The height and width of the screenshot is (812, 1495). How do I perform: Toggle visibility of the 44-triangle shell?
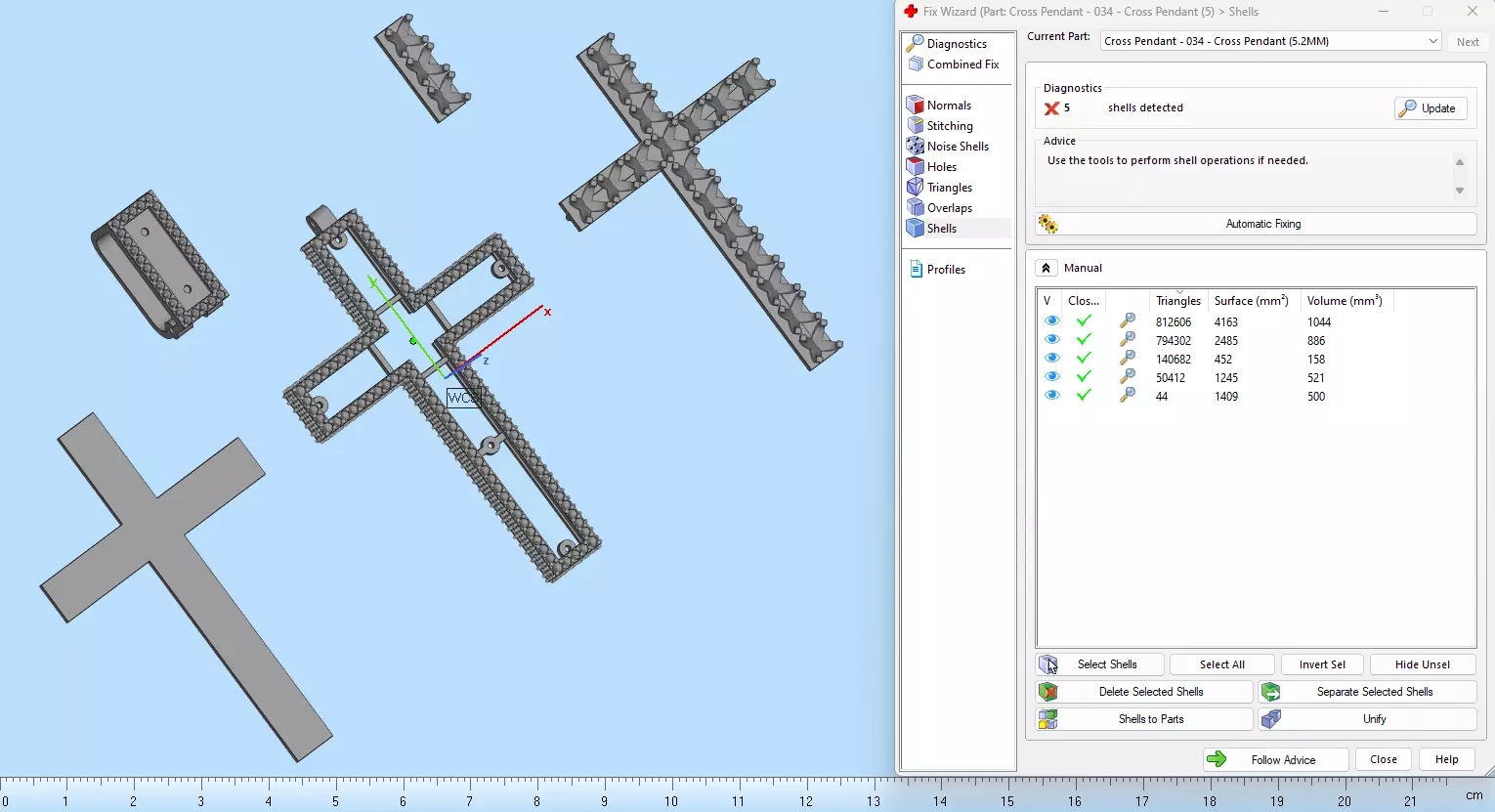click(x=1052, y=395)
